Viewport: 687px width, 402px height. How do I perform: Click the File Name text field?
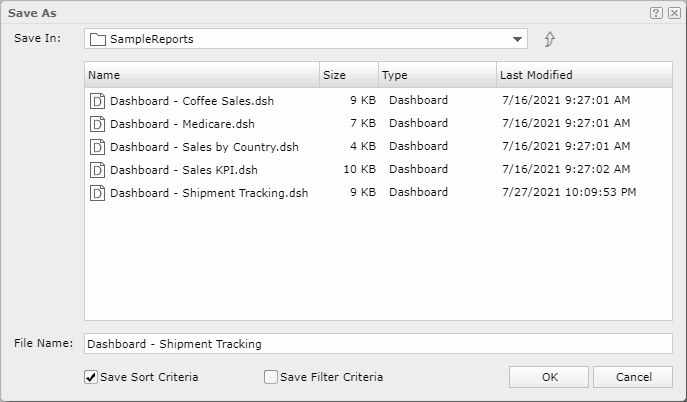click(378, 344)
